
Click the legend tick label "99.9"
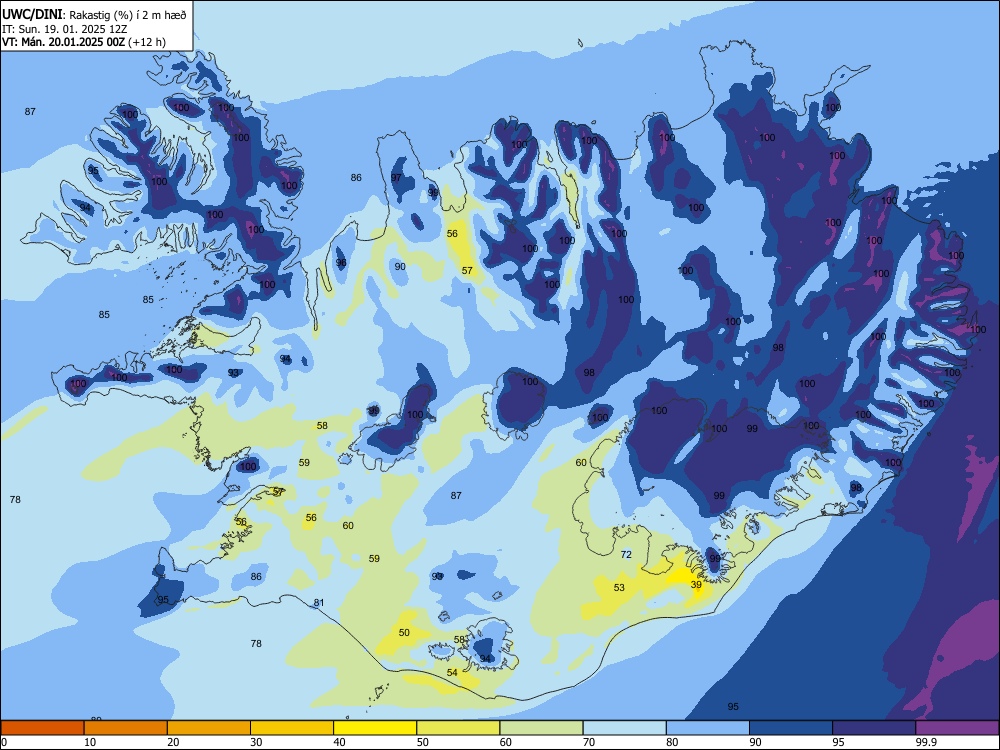(925, 742)
